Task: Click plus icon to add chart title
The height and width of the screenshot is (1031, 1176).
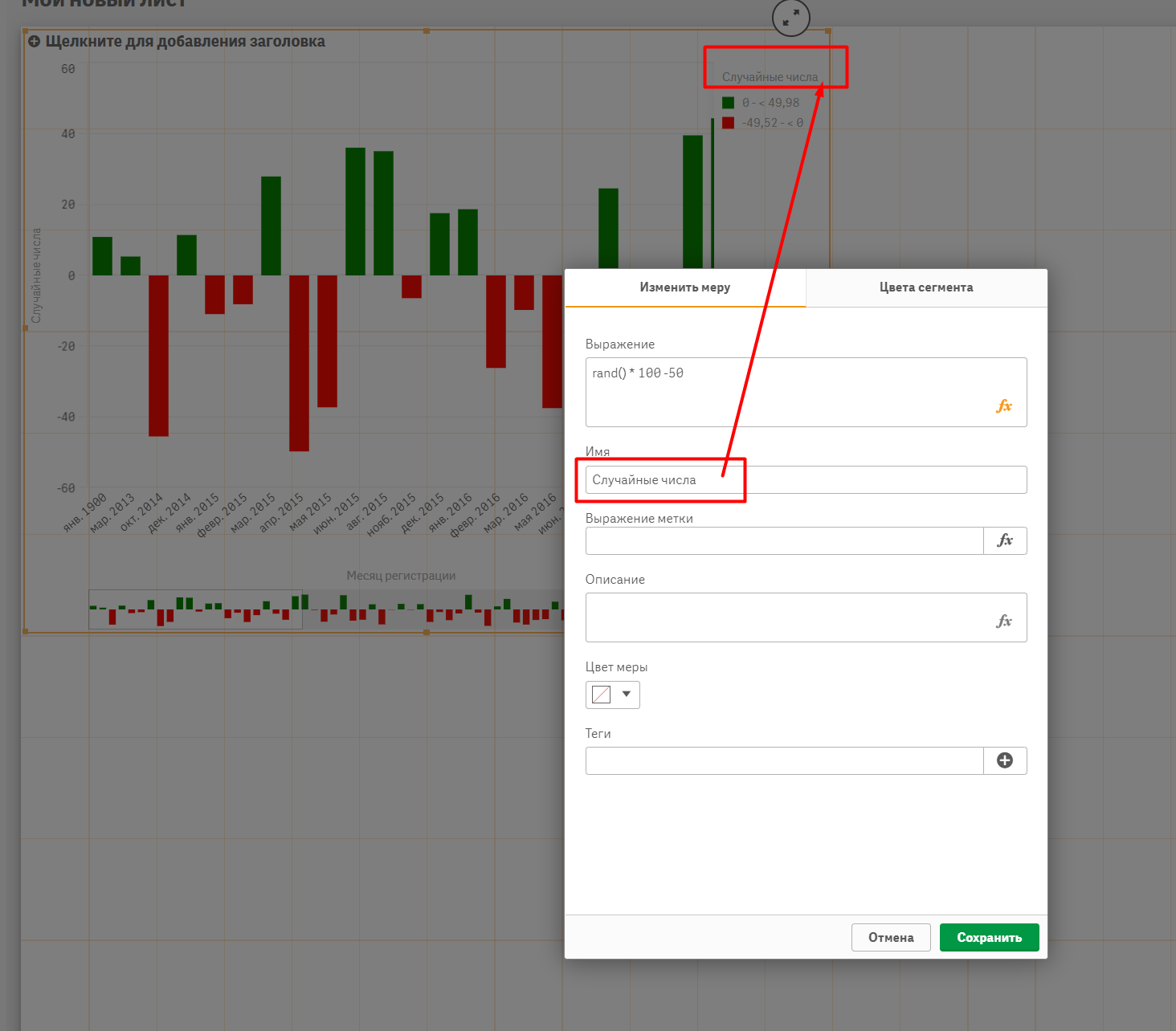Action: tap(34, 42)
